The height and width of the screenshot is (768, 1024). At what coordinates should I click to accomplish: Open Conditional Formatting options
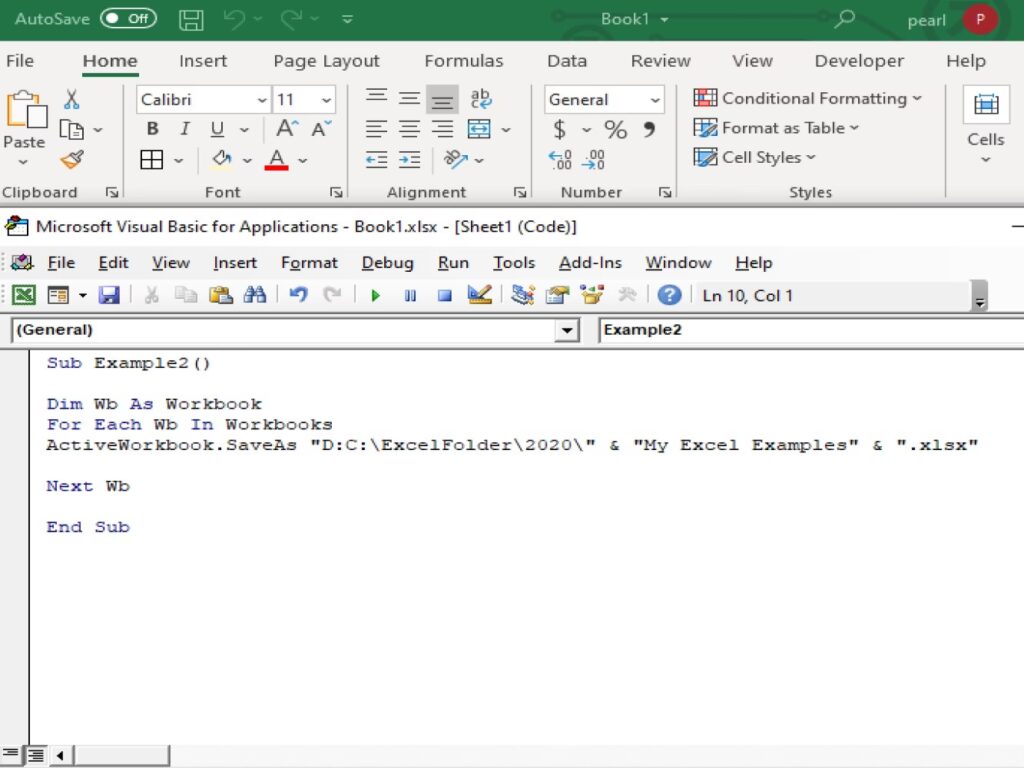(x=806, y=98)
